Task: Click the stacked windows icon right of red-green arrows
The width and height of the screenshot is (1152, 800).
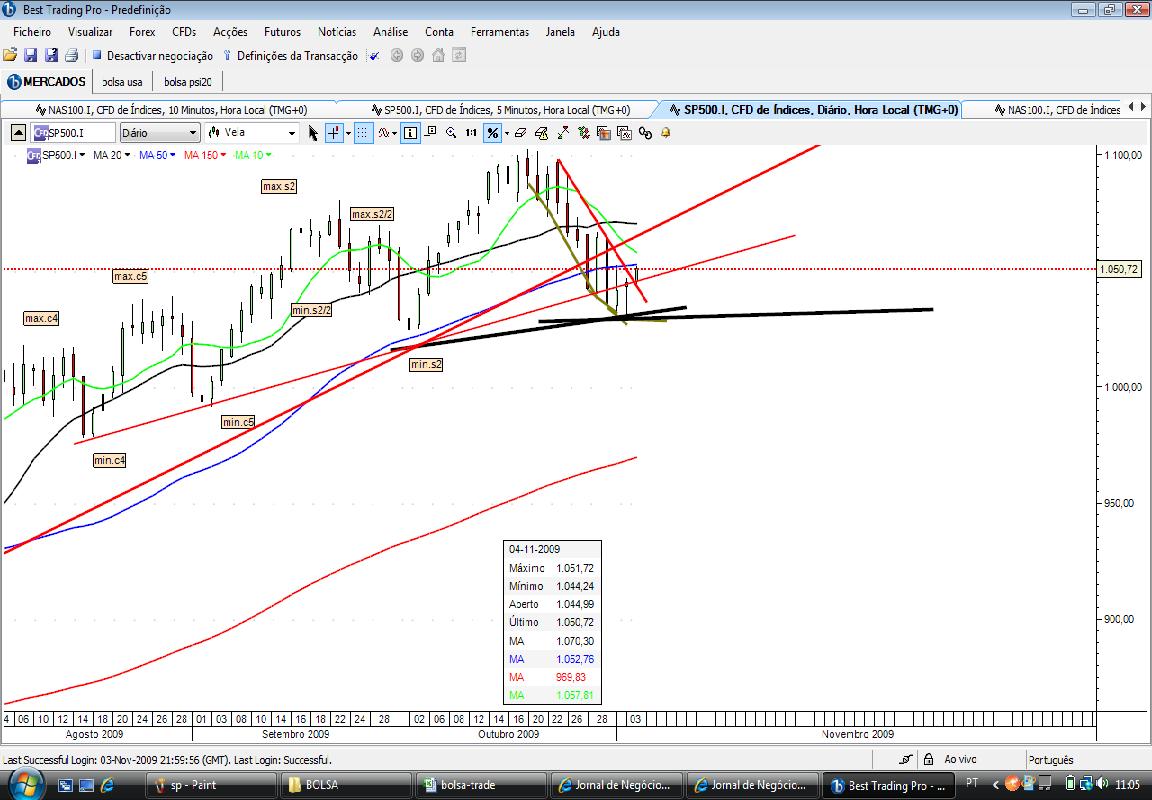Action: point(604,133)
